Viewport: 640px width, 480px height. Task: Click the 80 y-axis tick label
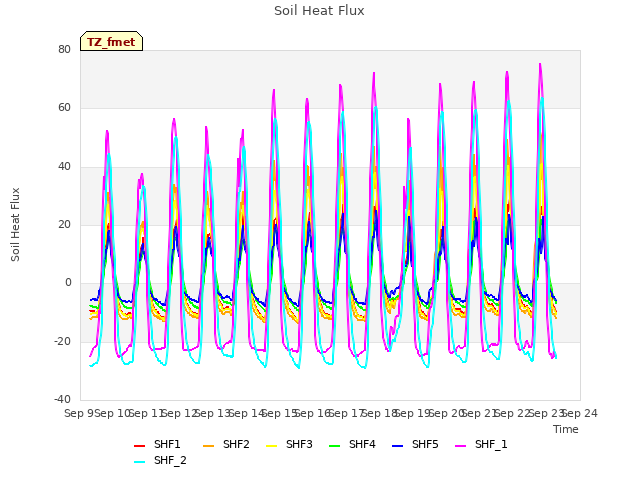(x=64, y=49)
